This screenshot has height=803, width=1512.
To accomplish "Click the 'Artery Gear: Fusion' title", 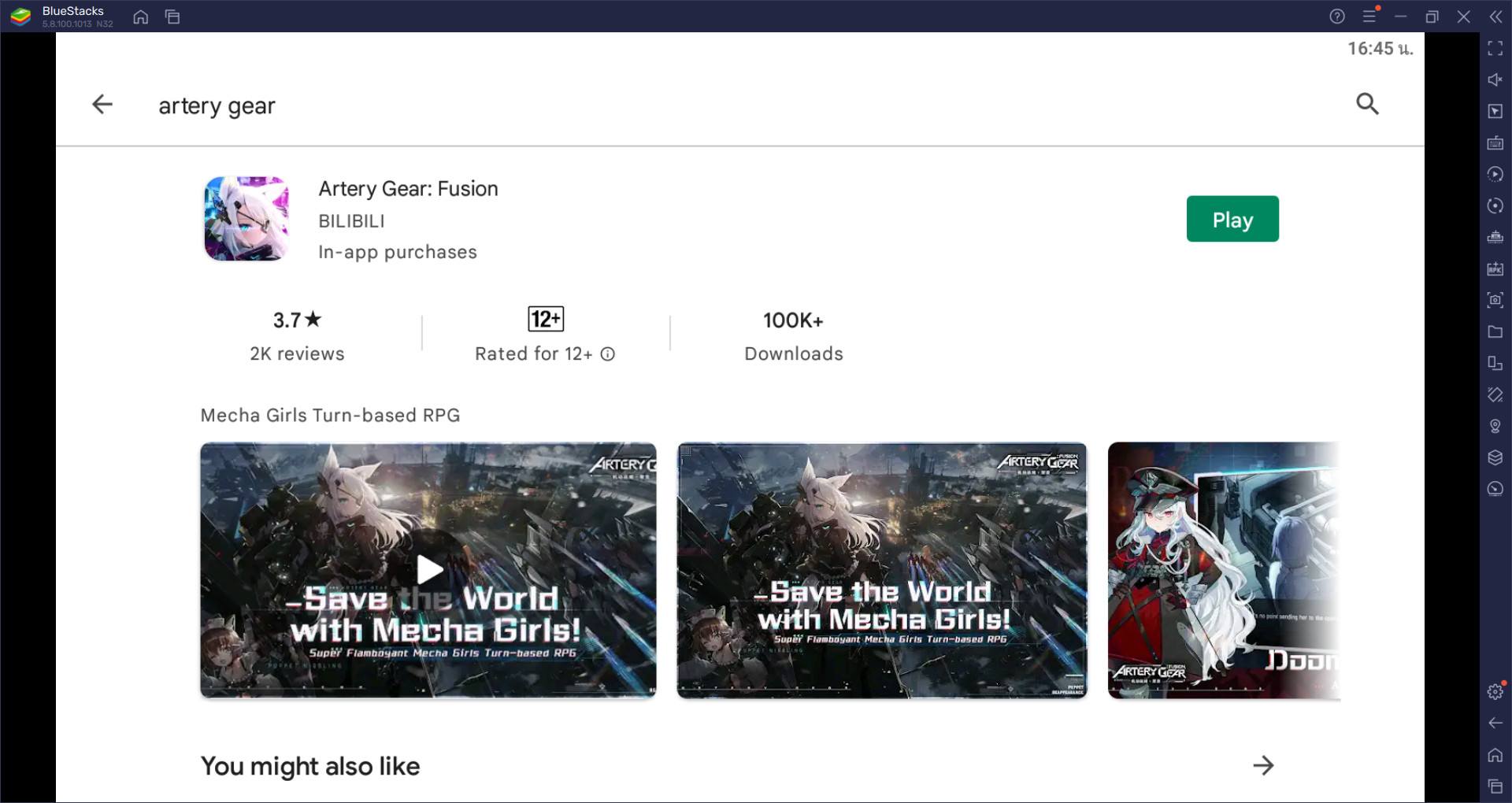I will [408, 189].
